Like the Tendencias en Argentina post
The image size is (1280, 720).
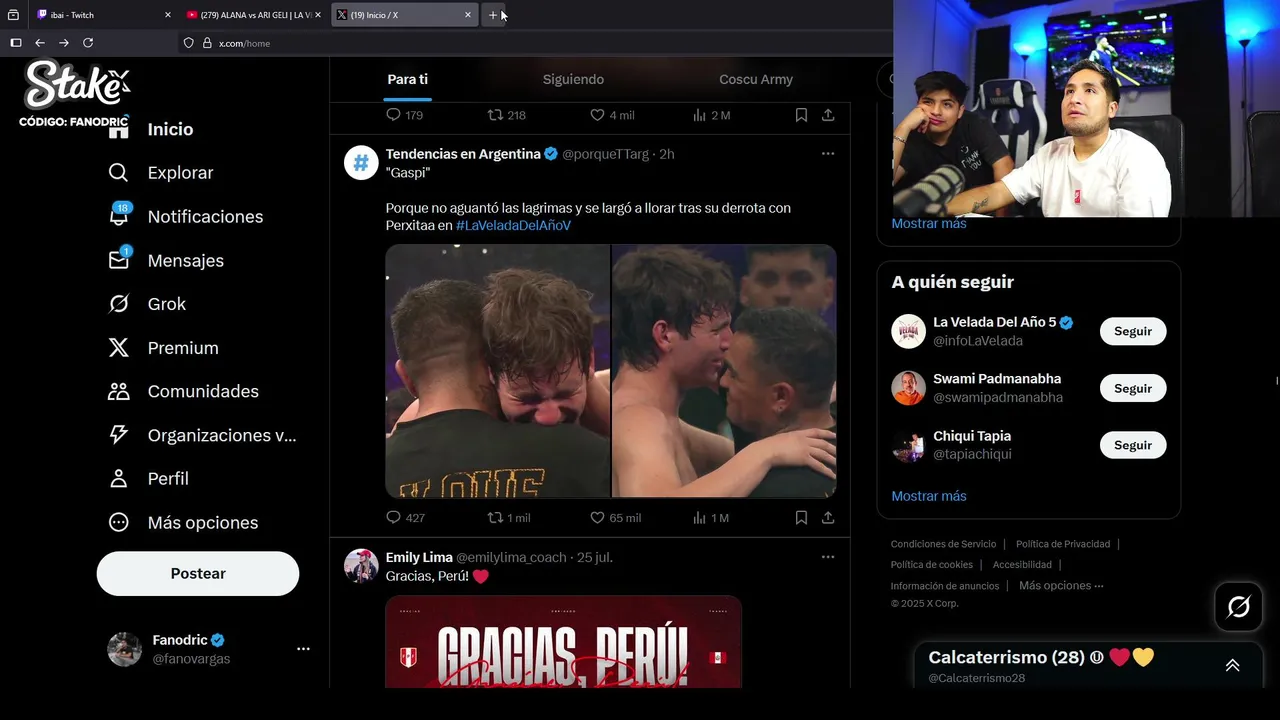[597, 517]
